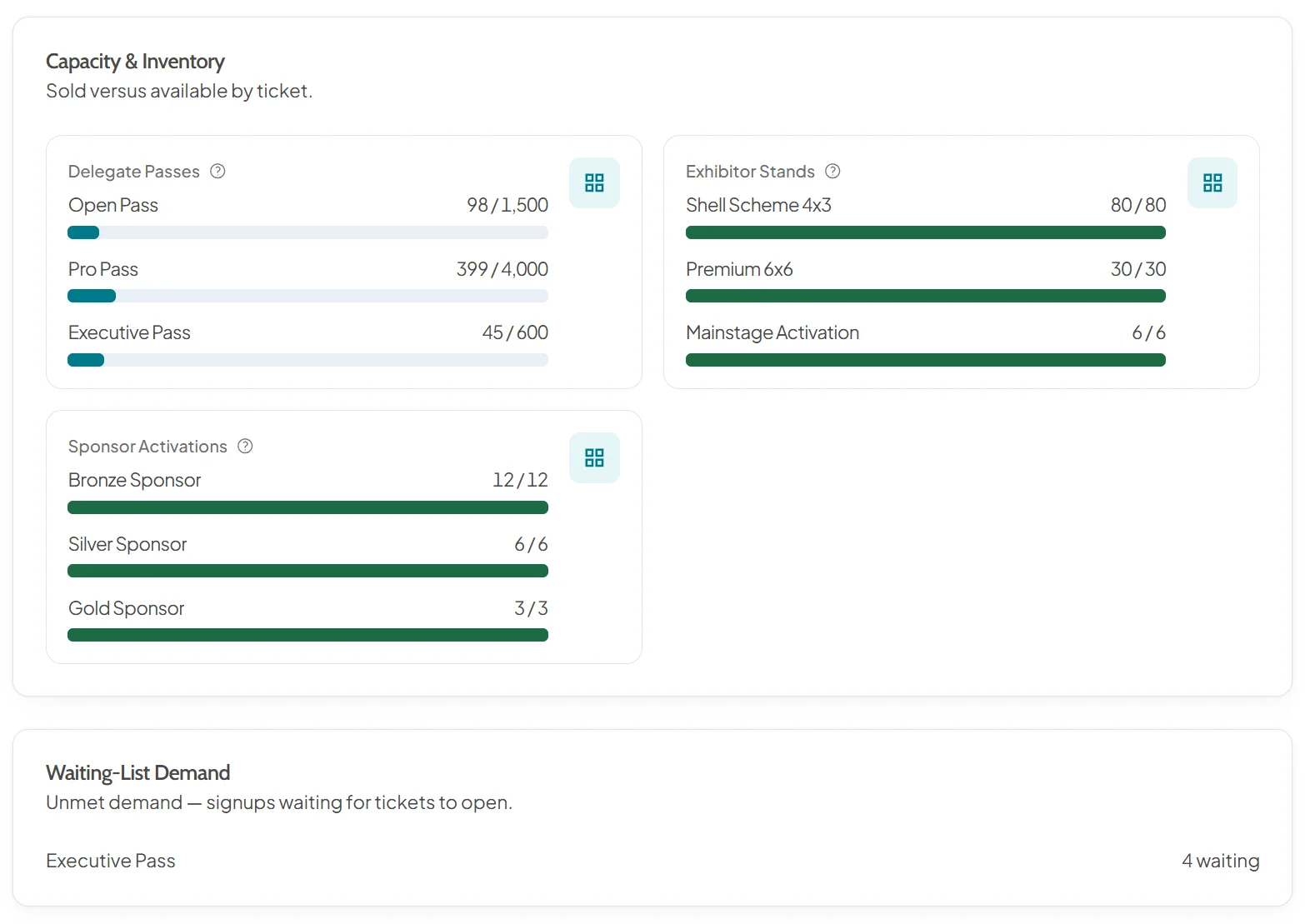Click the grid icon in Sponsor Activations card
1305x924 pixels.
(x=594, y=457)
